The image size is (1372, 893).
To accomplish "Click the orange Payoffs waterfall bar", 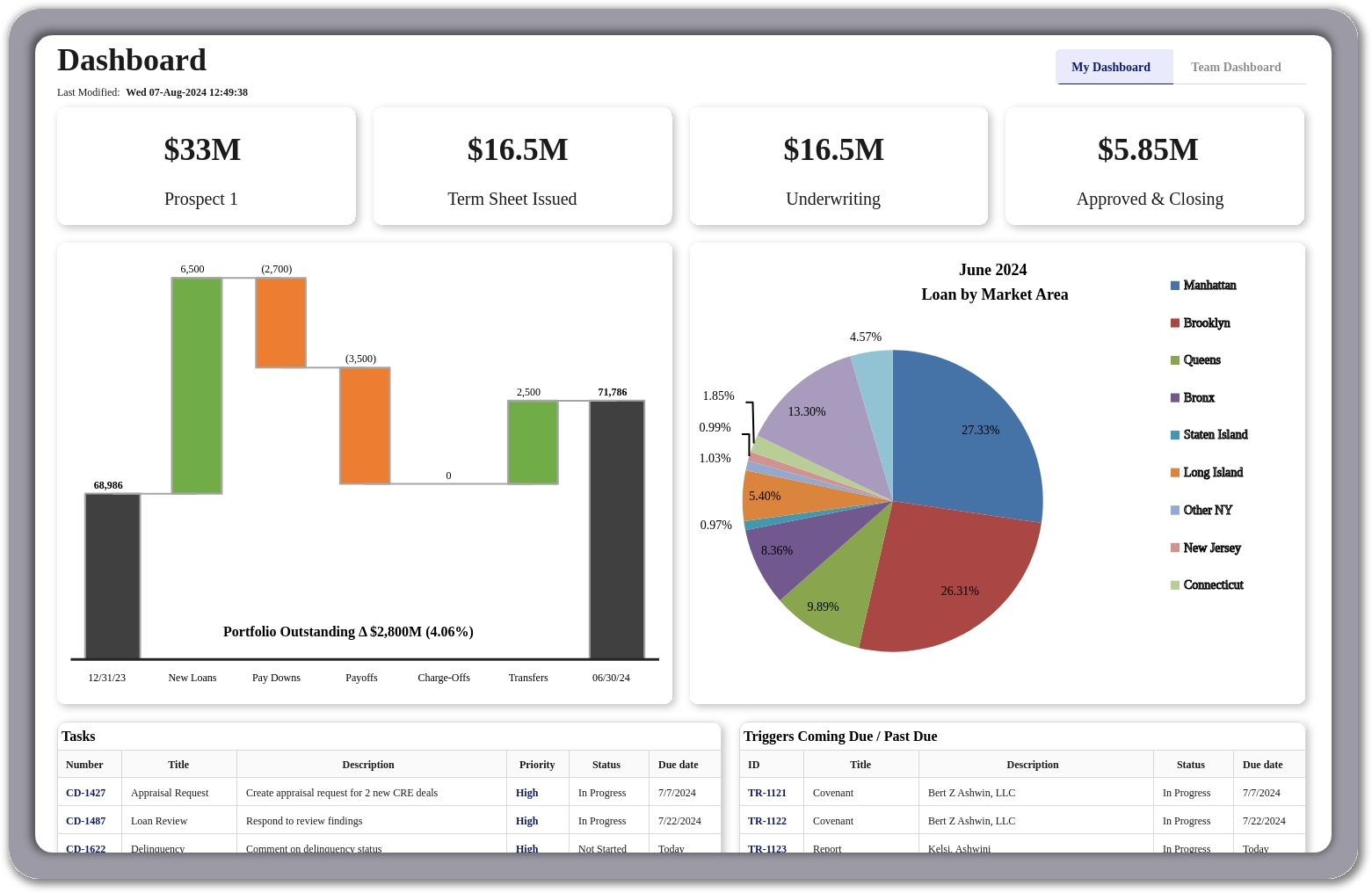I will (x=365, y=425).
